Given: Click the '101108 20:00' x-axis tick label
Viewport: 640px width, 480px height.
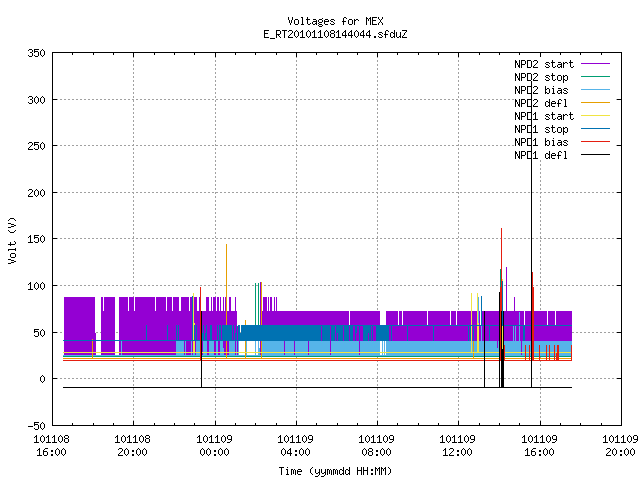Looking at the screenshot, I should [x=132, y=446].
